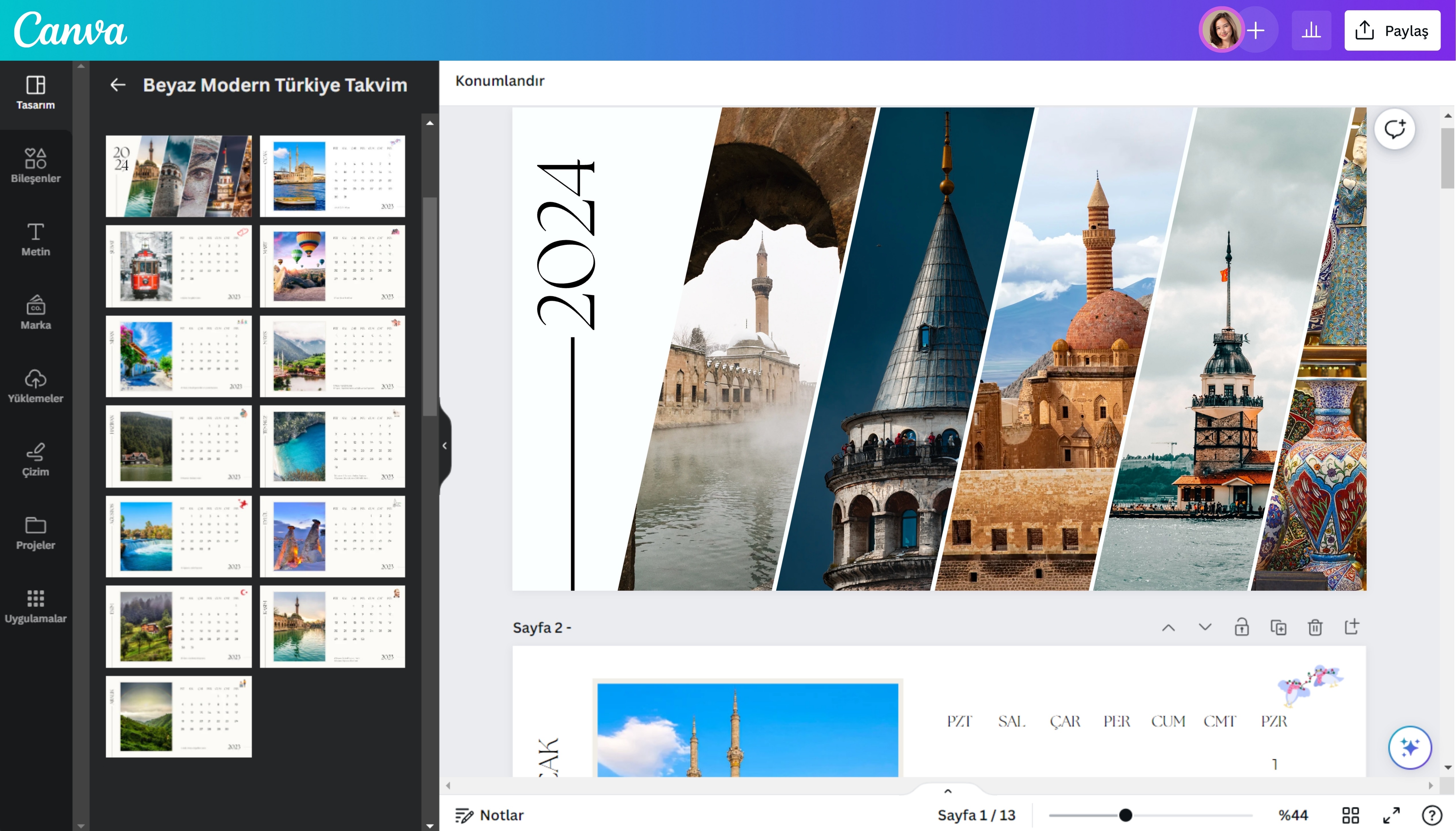This screenshot has width=1456, height=831.
Task: Click the template list scroll up arrow
Action: (430, 123)
